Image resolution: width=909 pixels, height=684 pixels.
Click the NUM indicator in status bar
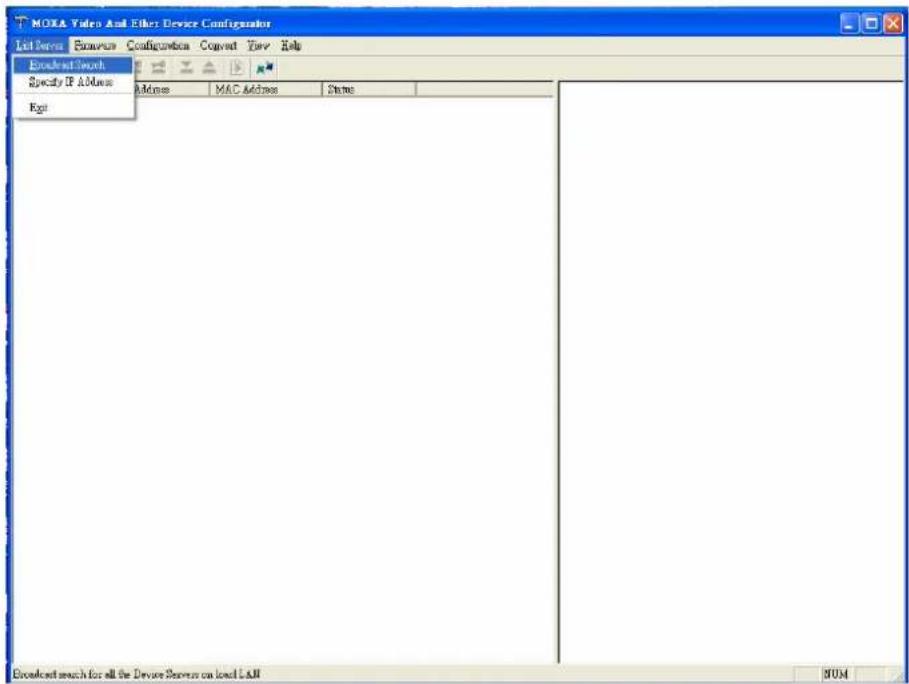(835, 674)
